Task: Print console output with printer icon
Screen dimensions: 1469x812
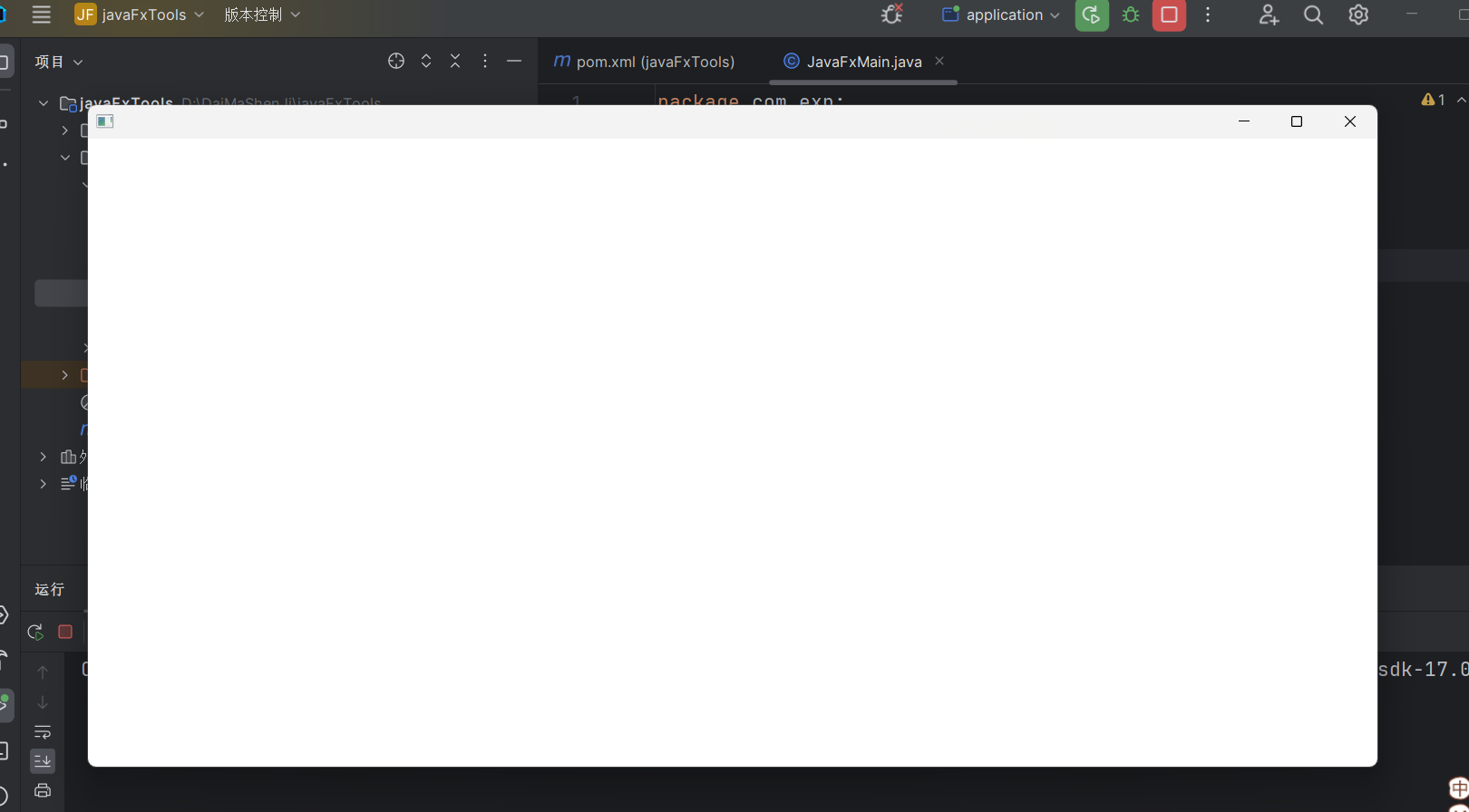Action: click(43, 790)
